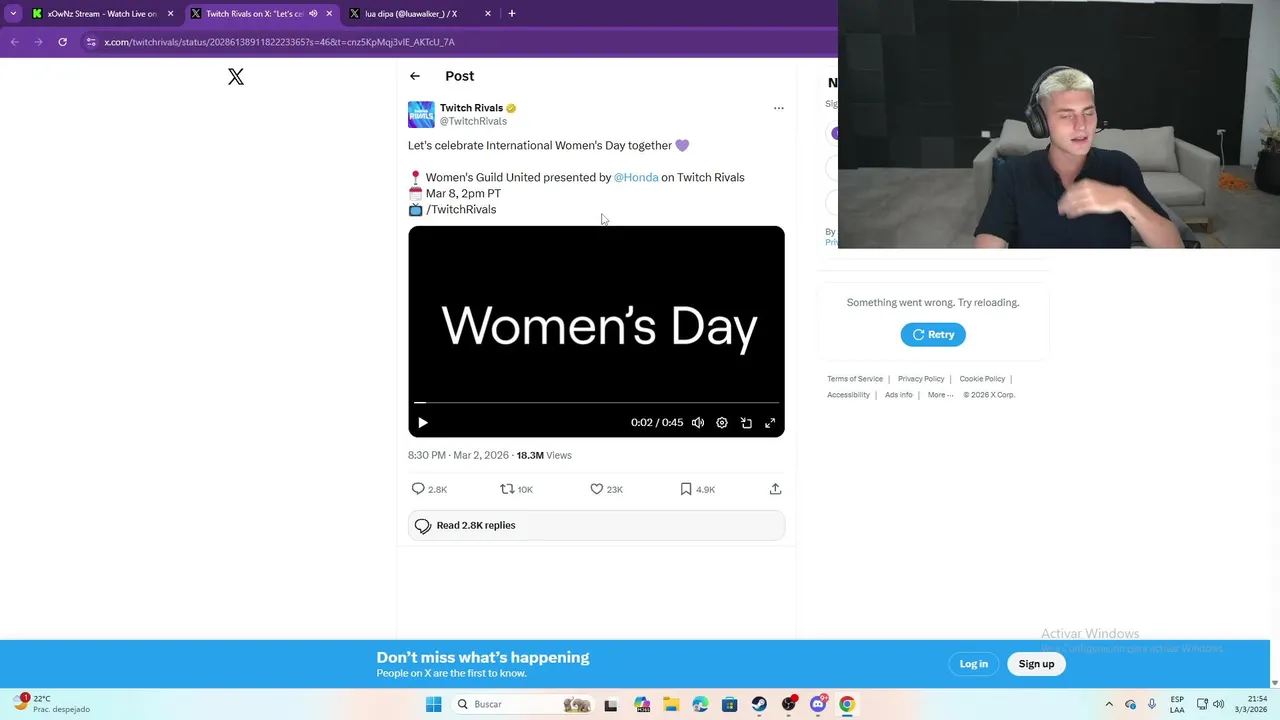Open the volume tray icon
1280x720 pixels.
point(1218,704)
